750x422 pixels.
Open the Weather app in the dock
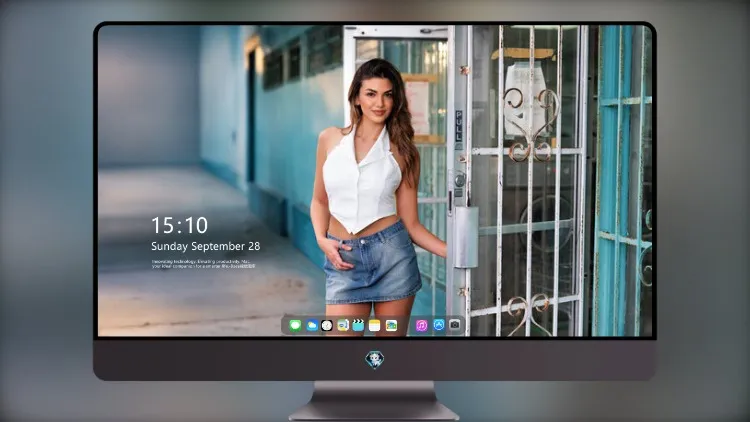(x=311, y=325)
